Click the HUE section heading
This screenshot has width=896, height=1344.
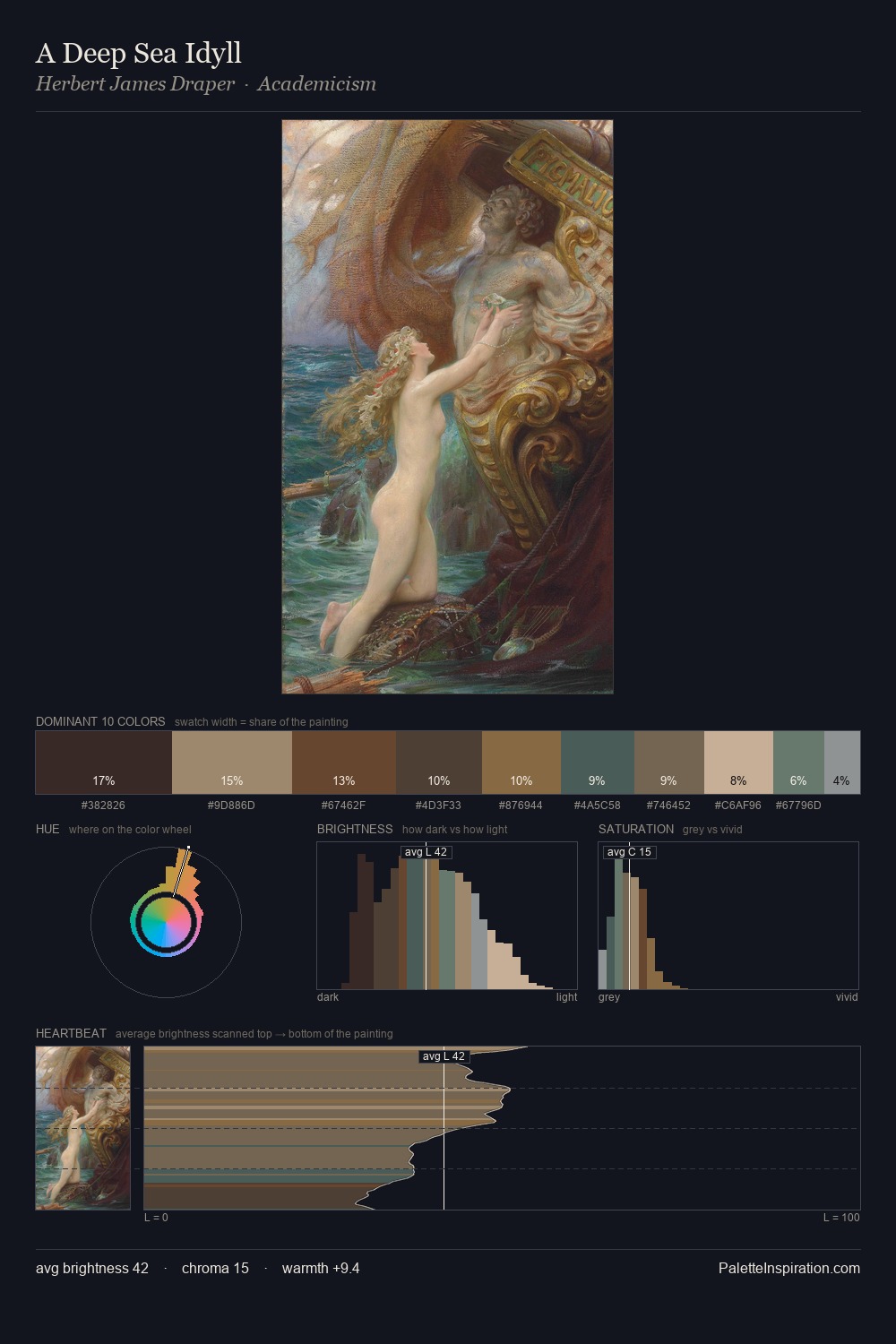click(x=47, y=829)
